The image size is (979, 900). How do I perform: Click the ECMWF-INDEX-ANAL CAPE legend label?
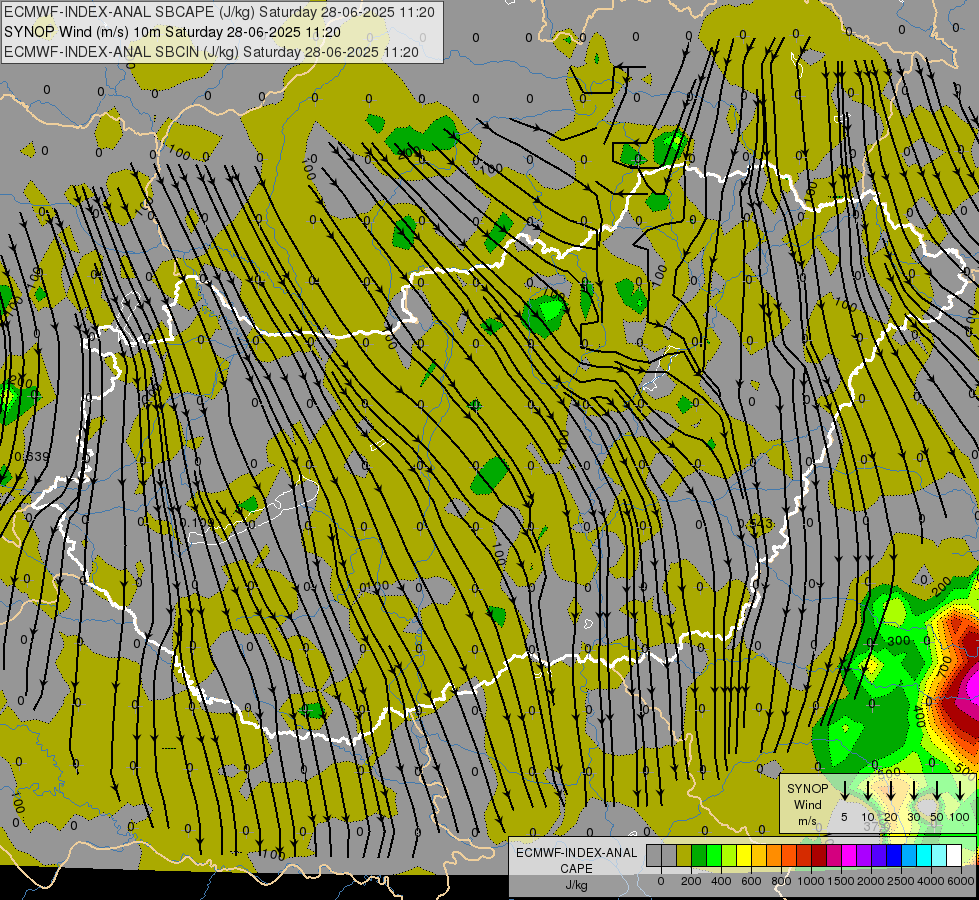point(576,860)
